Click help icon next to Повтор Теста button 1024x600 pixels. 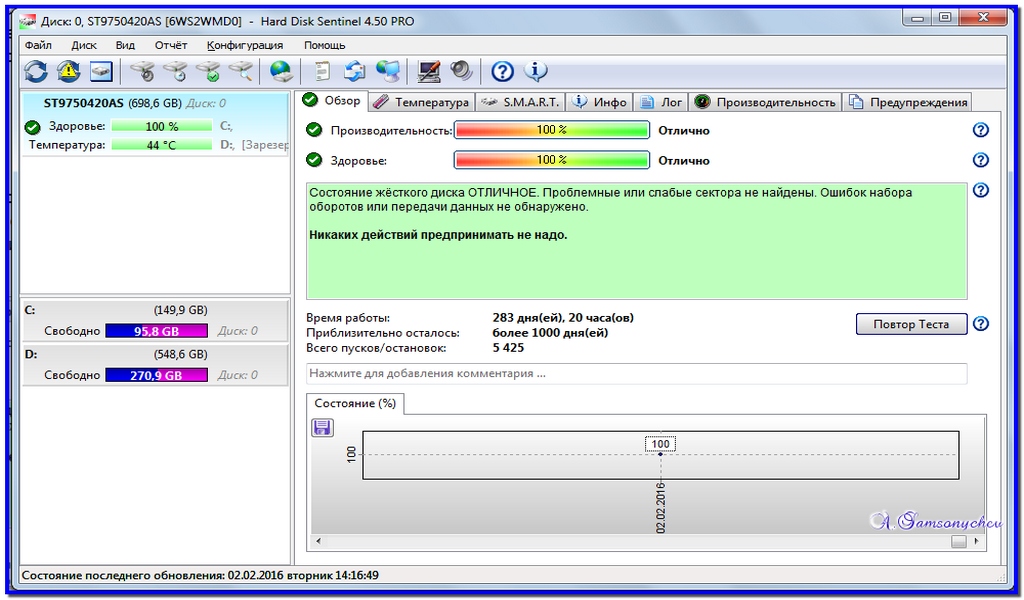pyautogui.click(x=980, y=324)
